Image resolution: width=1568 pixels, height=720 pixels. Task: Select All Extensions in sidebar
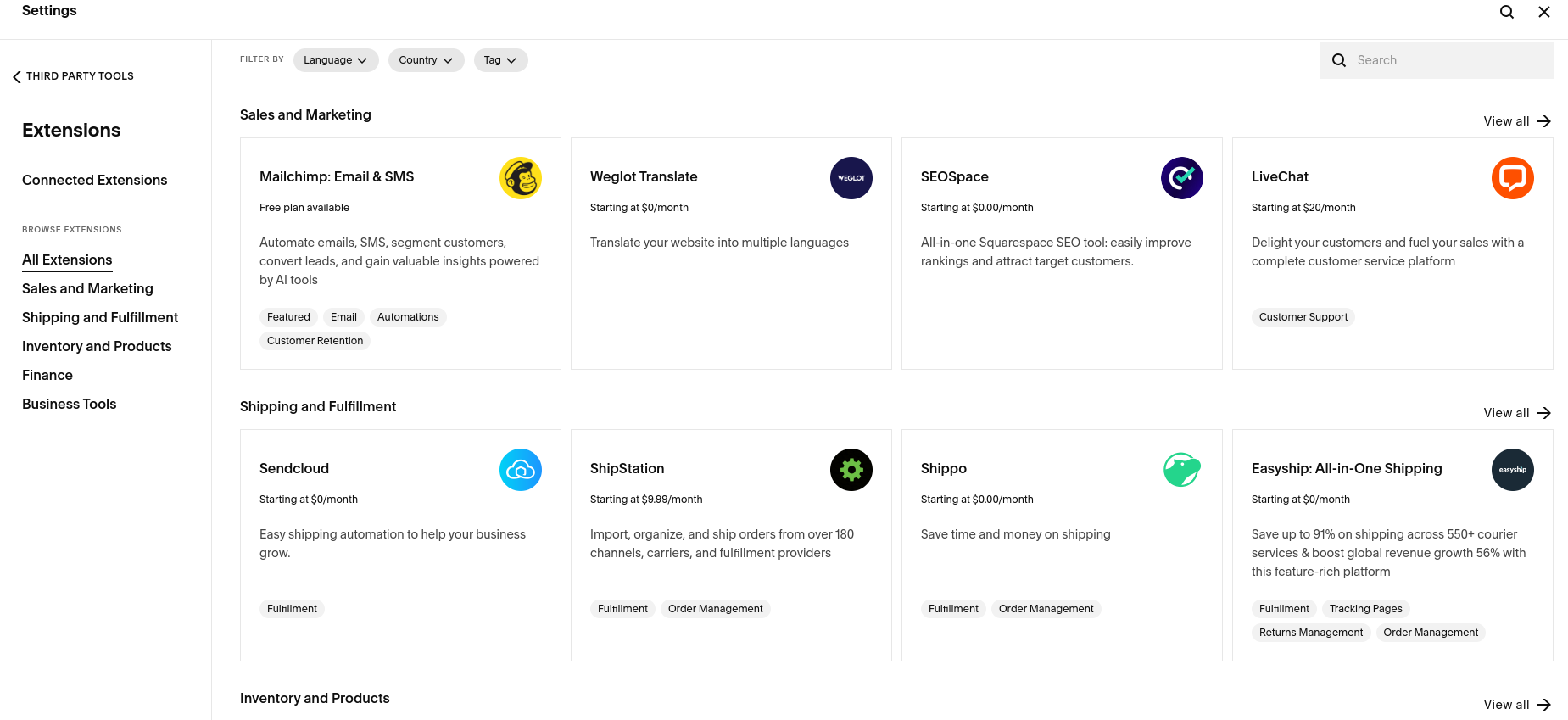click(x=67, y=260)
